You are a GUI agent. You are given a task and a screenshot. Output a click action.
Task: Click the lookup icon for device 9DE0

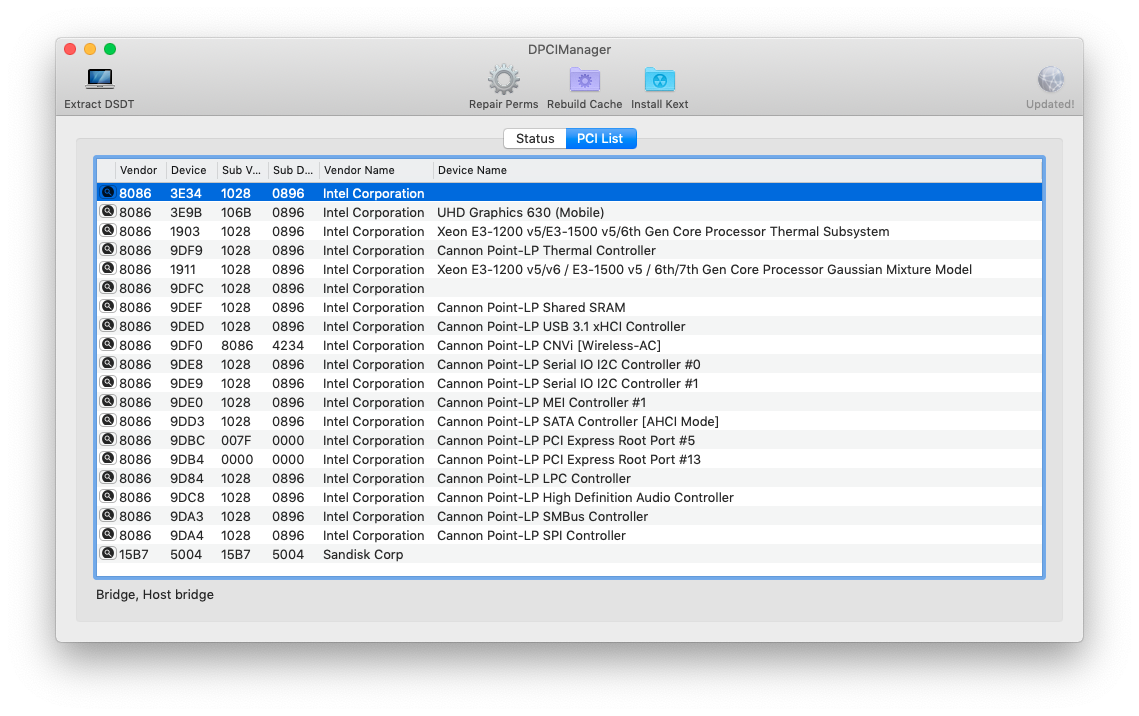(x=108, y=401)
